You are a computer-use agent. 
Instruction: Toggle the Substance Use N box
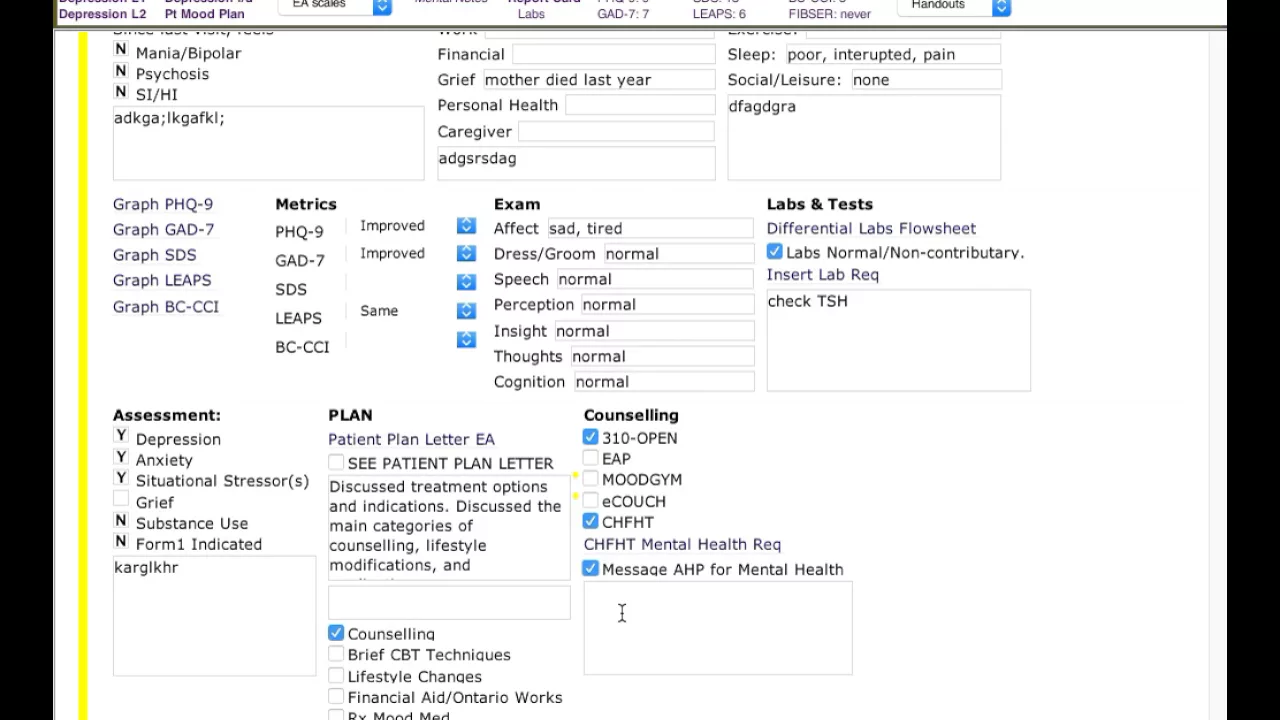pyautogui.click(x=121, y=521)
